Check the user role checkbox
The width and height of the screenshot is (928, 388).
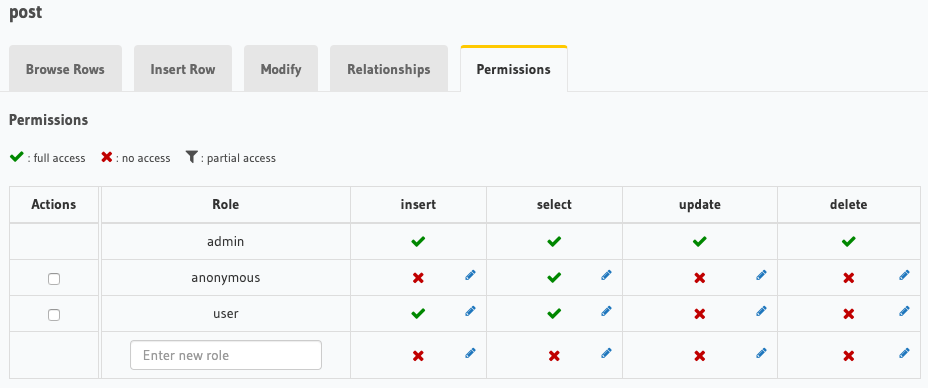(54, 315)
